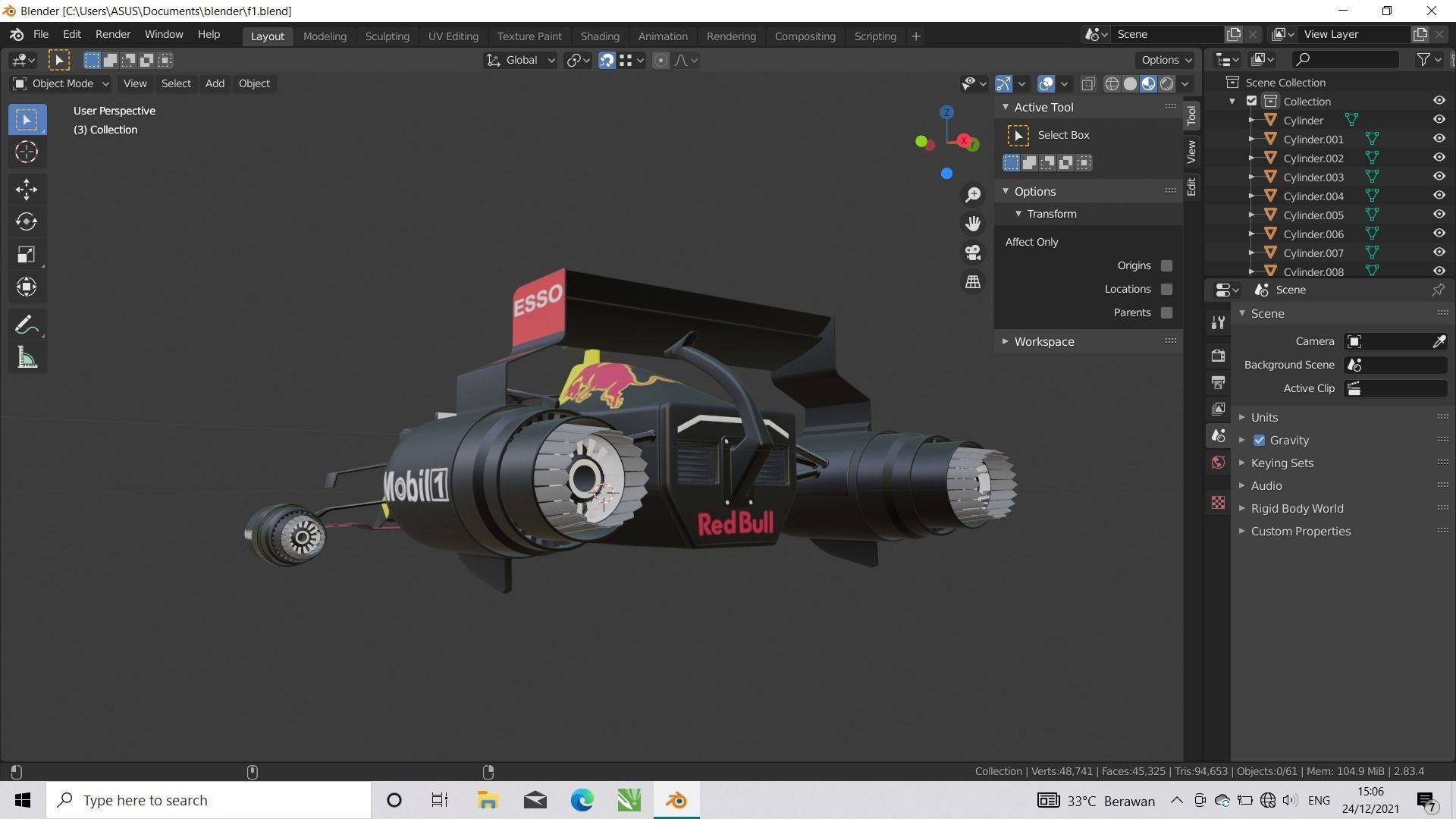The width and height of the screenshot is (1456, 819).
Task: Select rendered viewport shading
Action: click(x=1166, y=84)
